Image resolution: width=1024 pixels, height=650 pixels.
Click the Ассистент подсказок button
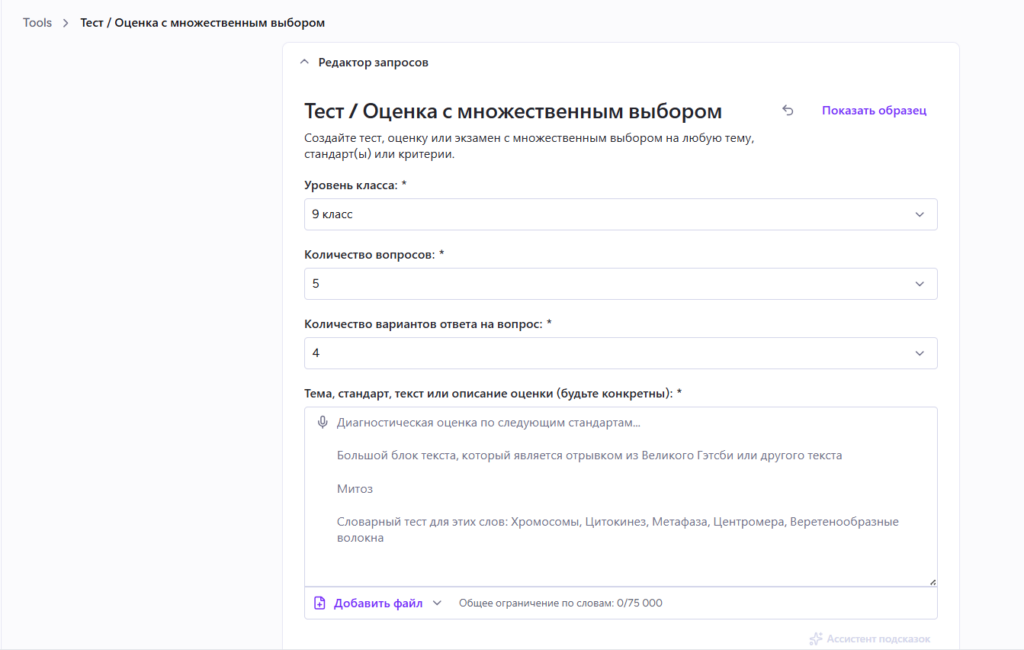pyautogui.click(x=870, y=639)
